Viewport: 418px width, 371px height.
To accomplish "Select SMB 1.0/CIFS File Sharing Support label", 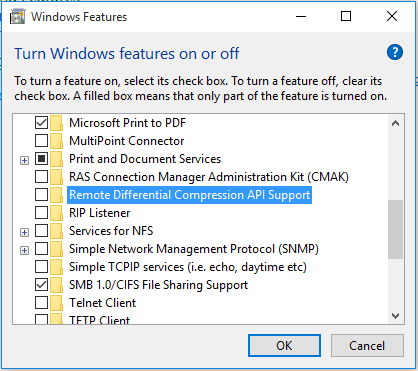I will 158,285.
